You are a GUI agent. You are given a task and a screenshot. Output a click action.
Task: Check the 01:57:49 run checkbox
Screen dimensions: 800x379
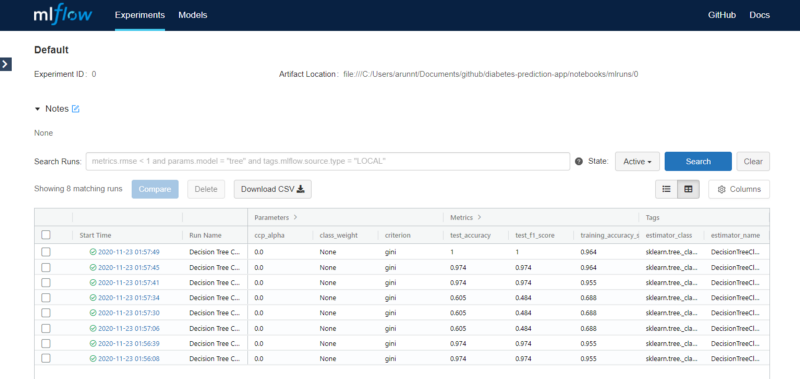(46, 251)
